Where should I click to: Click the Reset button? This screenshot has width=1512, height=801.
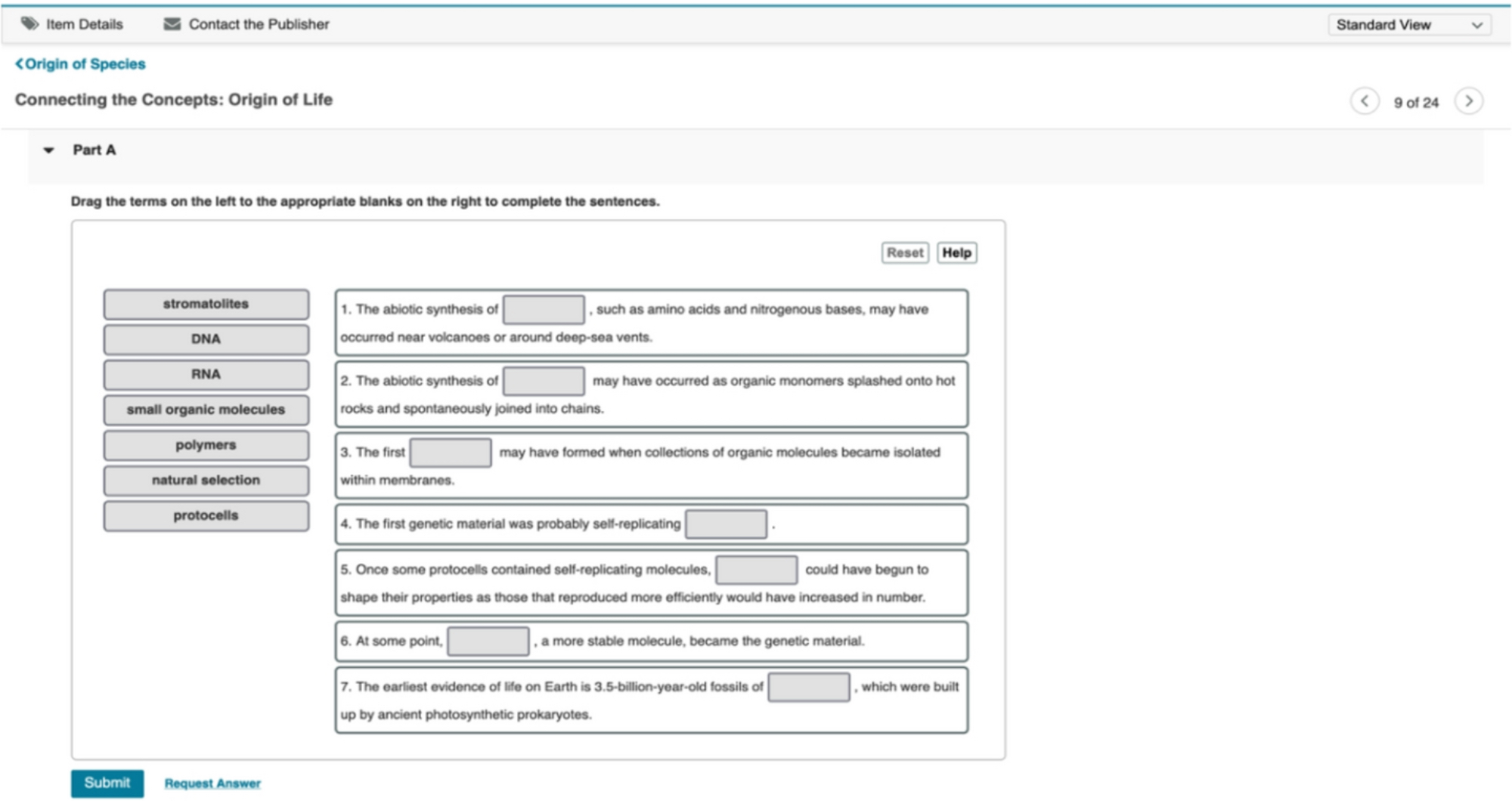(x=904, y=252)
